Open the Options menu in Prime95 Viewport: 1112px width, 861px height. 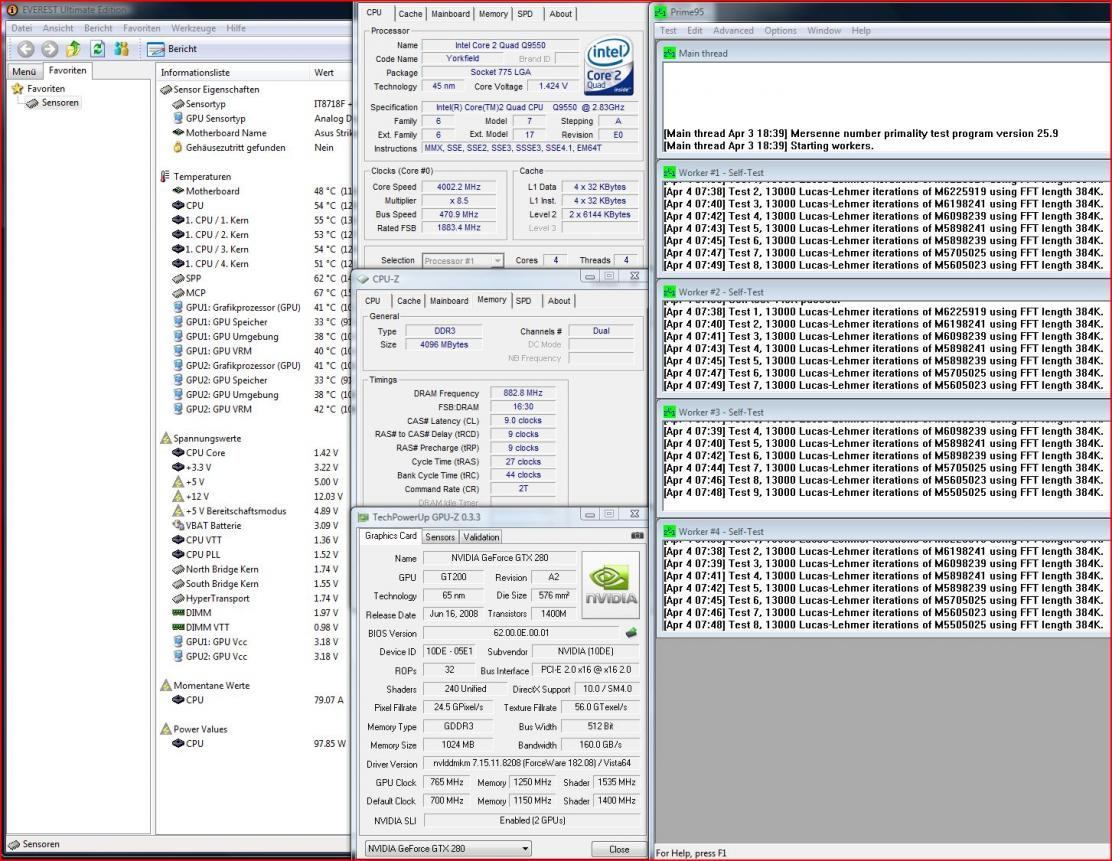(780, 31)
